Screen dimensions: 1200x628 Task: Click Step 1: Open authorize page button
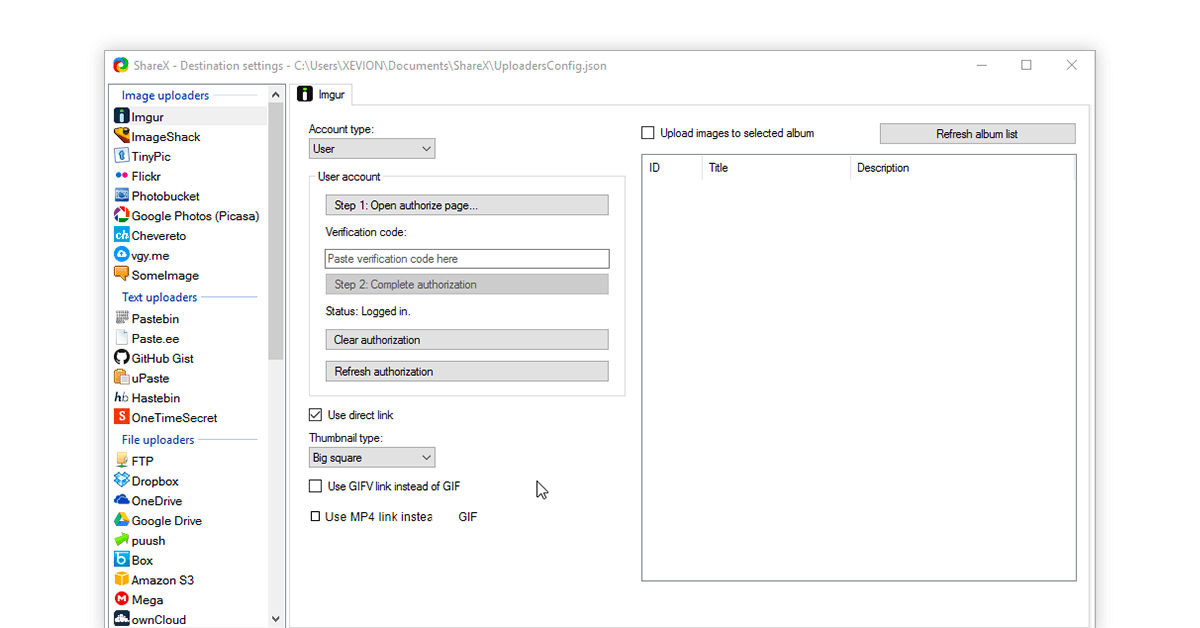coord(467,205)
